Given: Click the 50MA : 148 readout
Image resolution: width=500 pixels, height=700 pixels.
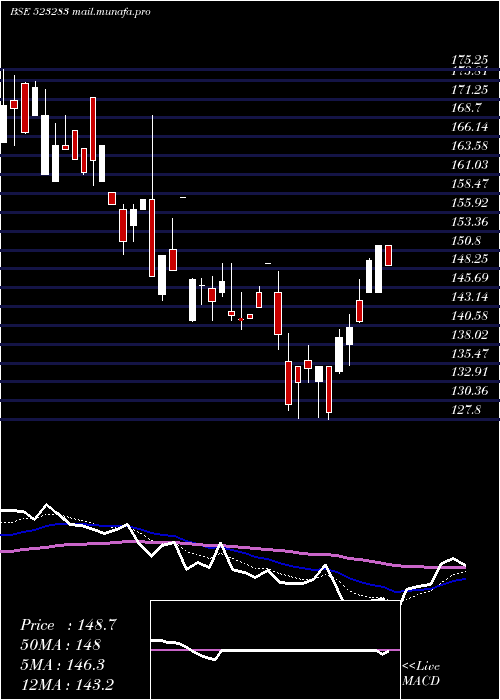Looking at the screenshot, I should (x=60, y=645).
